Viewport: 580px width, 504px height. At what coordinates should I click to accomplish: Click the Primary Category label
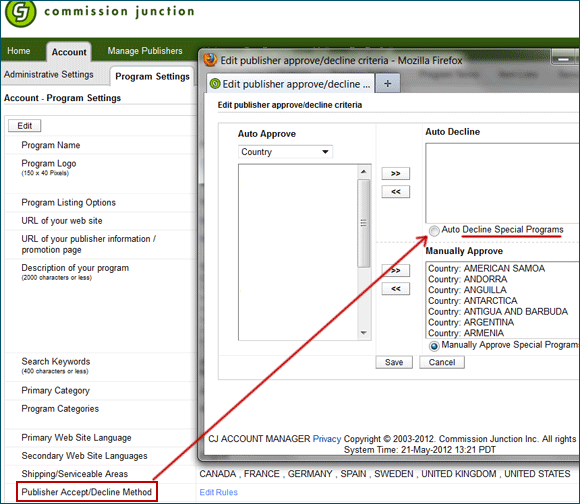[x=55, y=390]
